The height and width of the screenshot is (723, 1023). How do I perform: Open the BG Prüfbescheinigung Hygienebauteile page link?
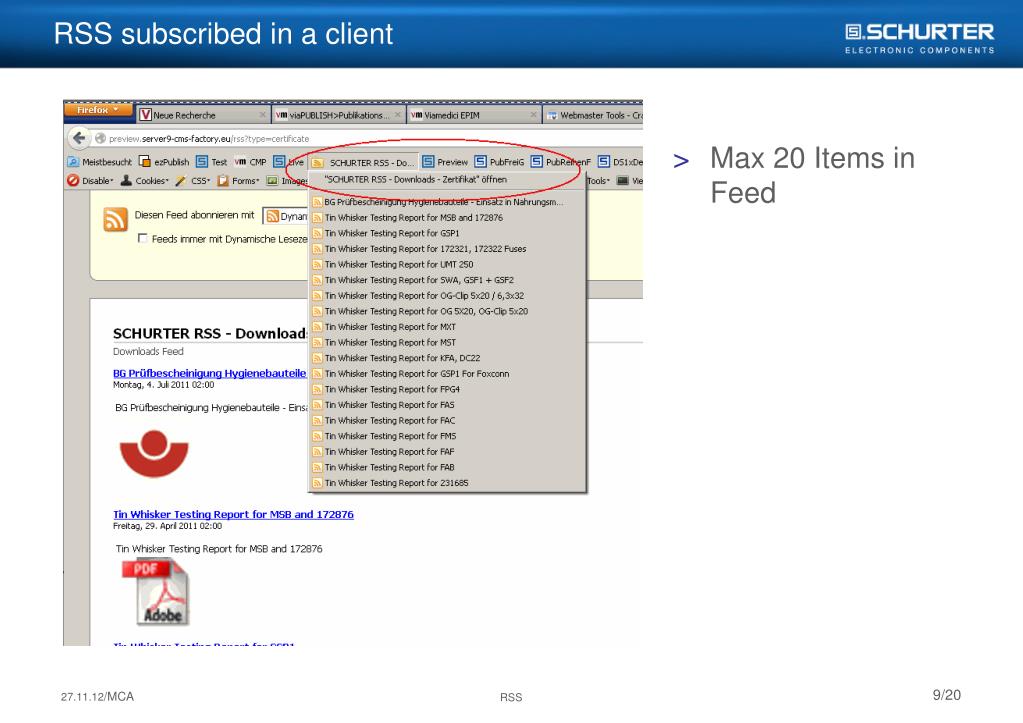point(209,373)
